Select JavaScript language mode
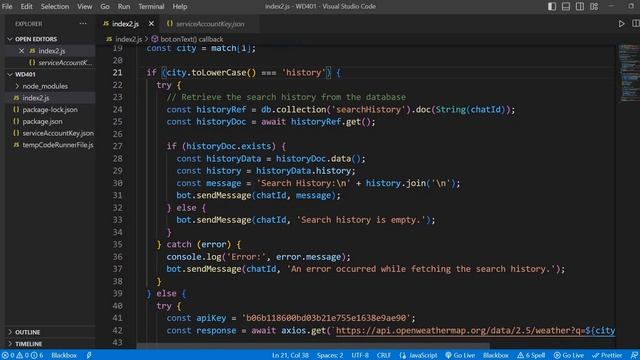The image size is (640, 360). [x=418, y=356]
